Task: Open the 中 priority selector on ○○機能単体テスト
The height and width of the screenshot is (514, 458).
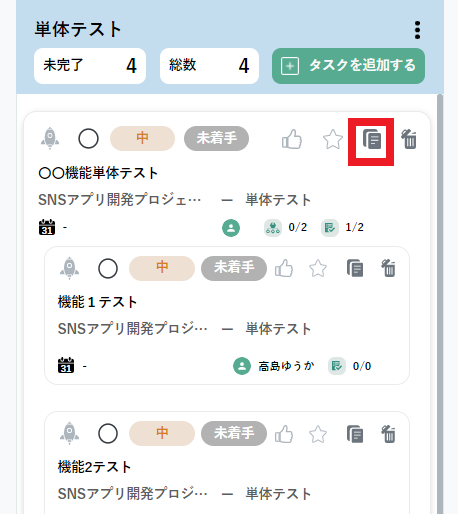Action: 142,138
